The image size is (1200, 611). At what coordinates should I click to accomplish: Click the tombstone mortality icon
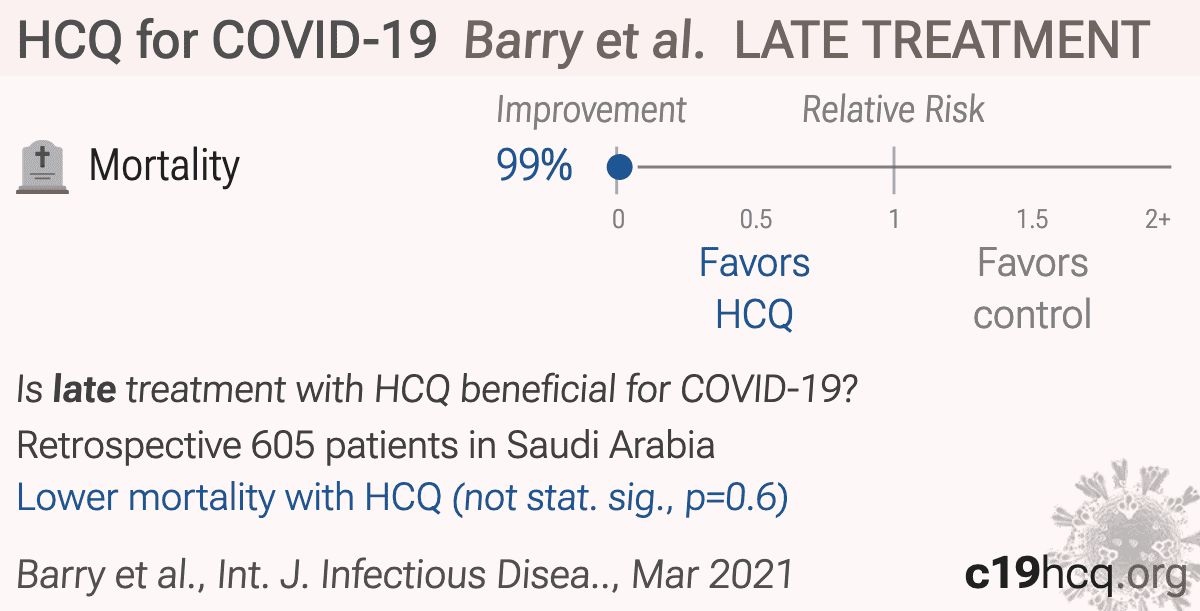tap(43, 167)
